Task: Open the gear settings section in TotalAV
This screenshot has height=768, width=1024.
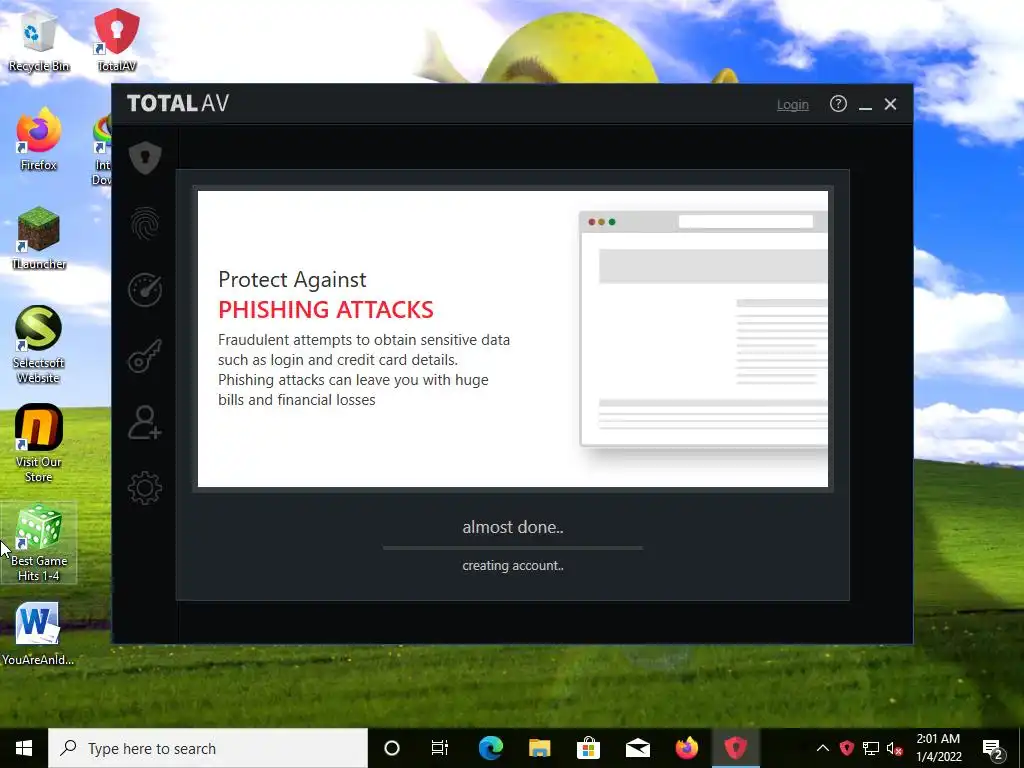Action: pyautogui.click(x=145, y=488)
